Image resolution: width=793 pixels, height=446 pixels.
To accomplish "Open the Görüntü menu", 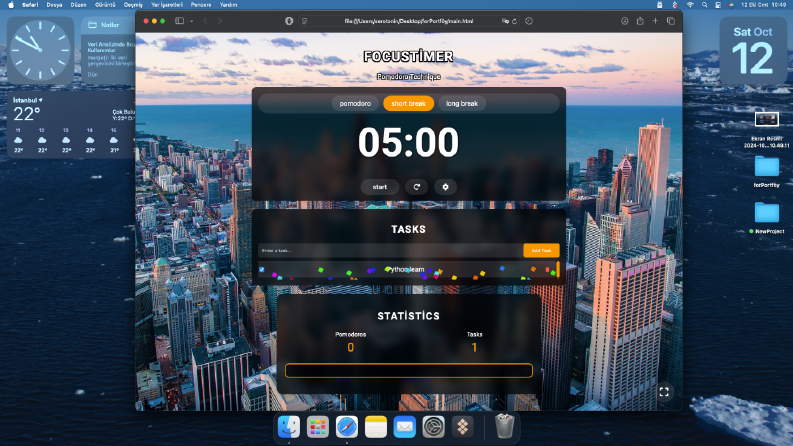I will tap(105, 5).
